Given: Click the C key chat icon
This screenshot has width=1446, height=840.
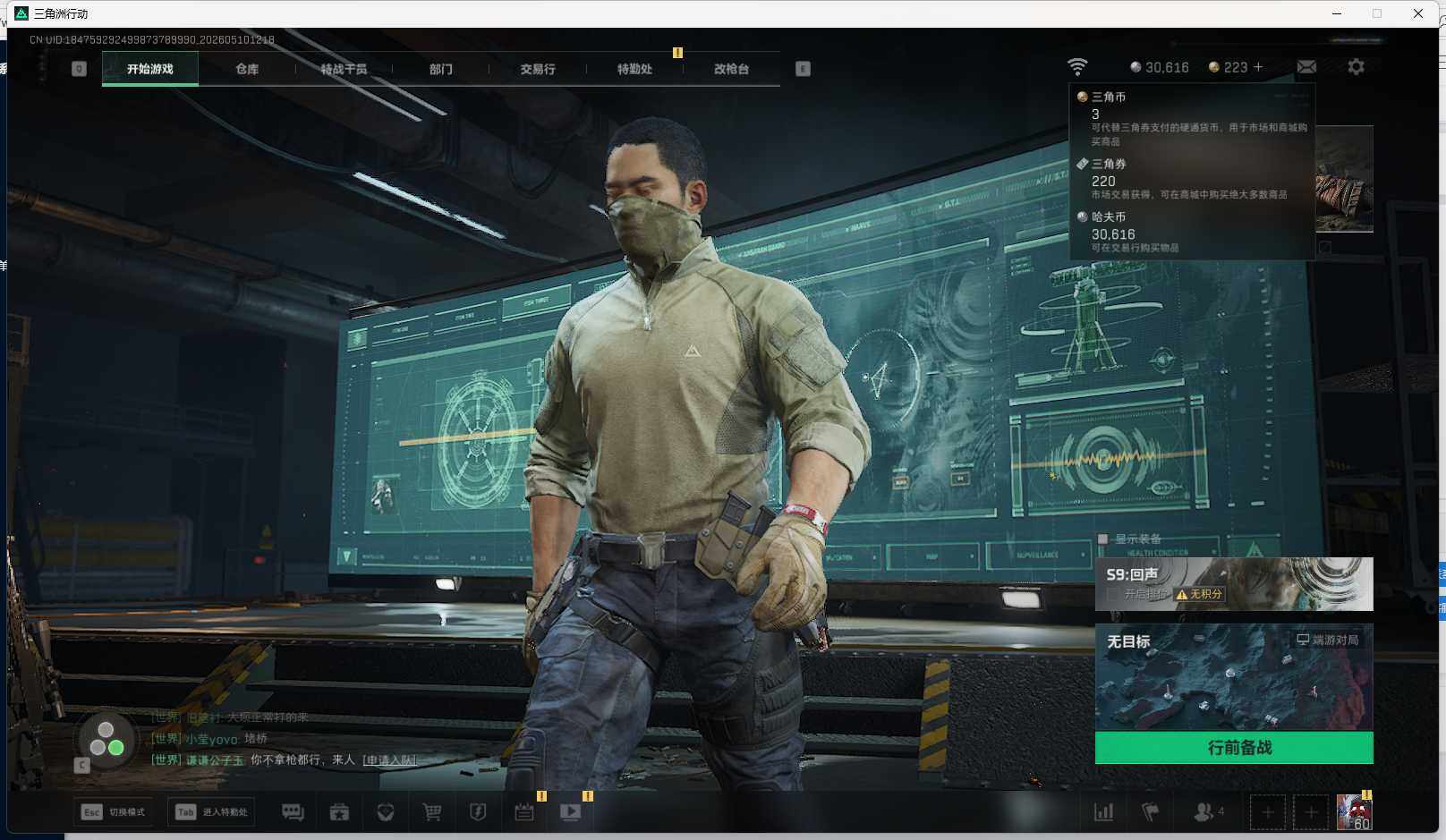Looking at the screenshot, I should pos(81,765).
